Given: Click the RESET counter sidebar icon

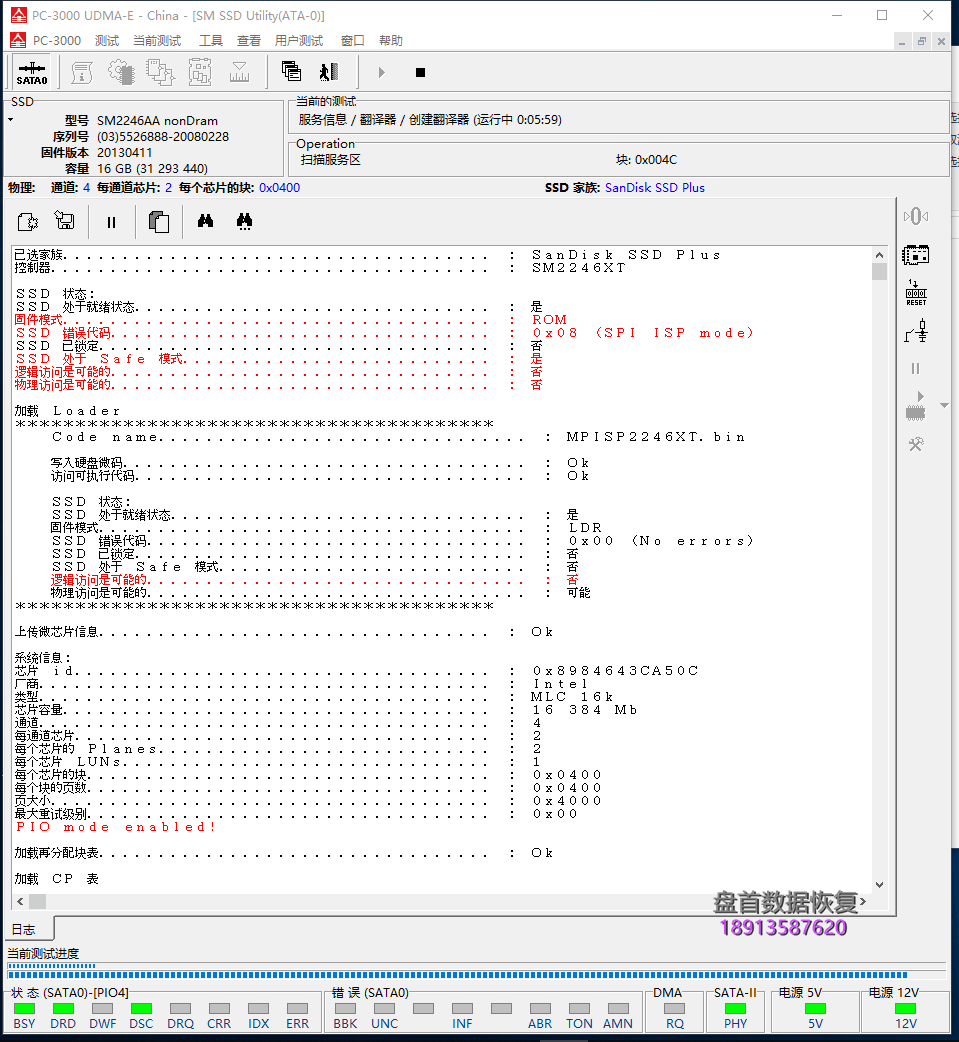Looking at the screenshot, I should pos(916,292).
